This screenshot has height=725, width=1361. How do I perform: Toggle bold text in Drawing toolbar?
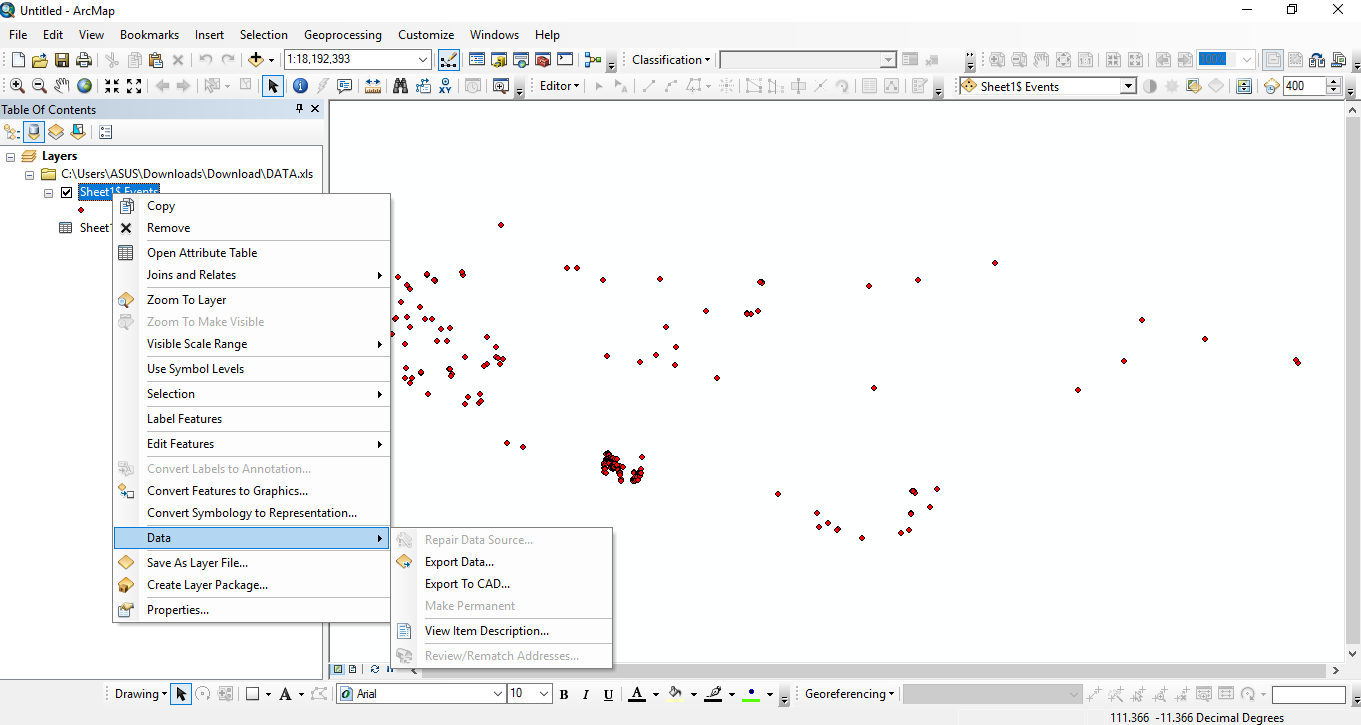(564, 694)
